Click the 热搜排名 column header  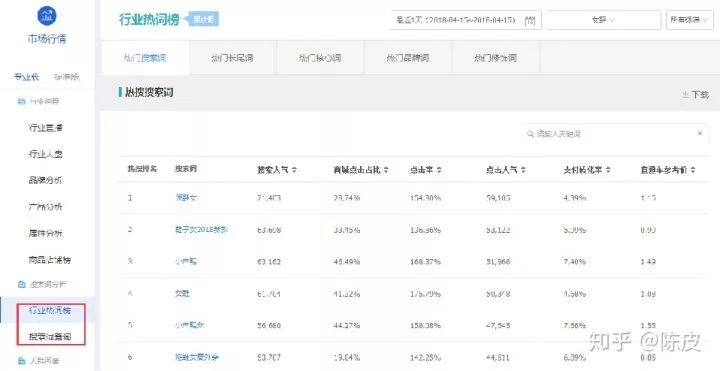tap(142, 169)
